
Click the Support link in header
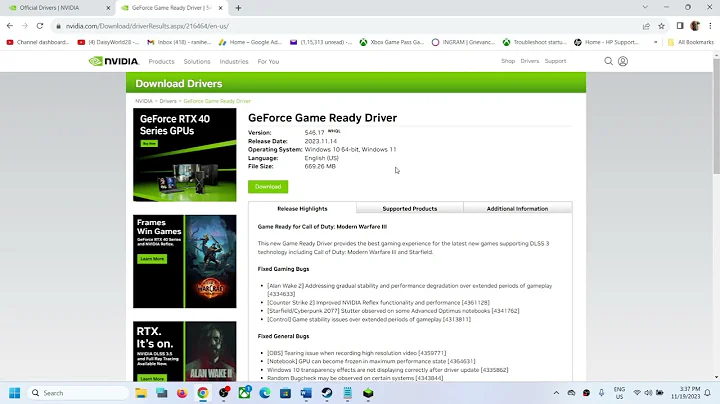[x=555, y=61]
